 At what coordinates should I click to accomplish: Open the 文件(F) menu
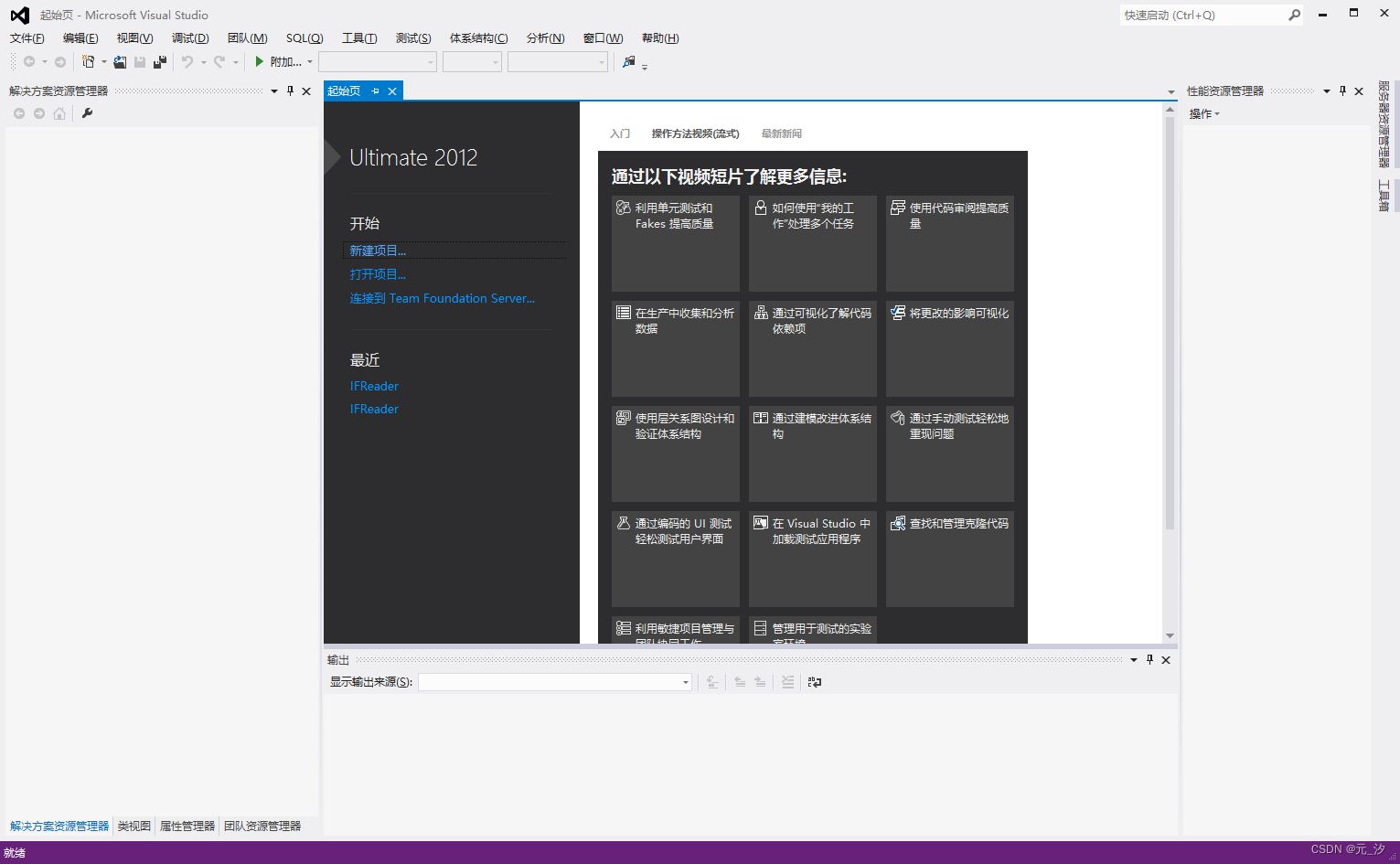(27, 37)
